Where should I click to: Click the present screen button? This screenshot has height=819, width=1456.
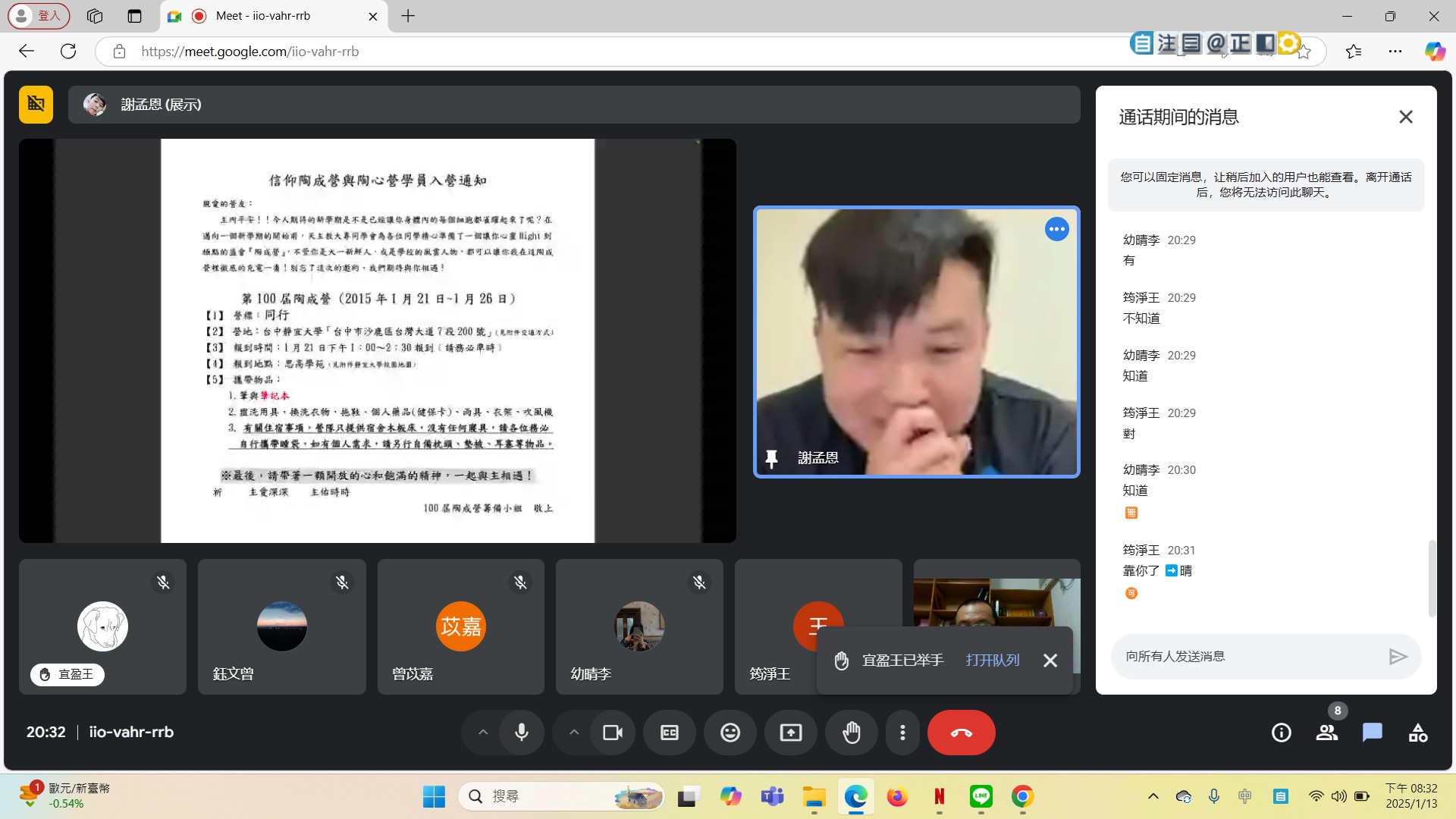tap(791, 733)
